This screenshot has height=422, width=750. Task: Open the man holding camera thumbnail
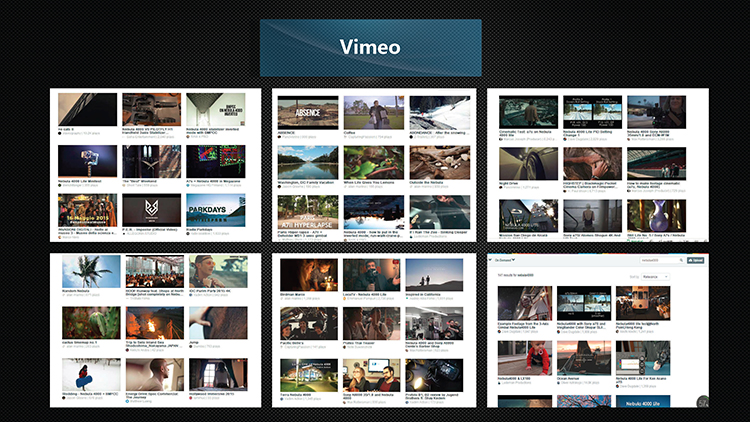[371, 275]
